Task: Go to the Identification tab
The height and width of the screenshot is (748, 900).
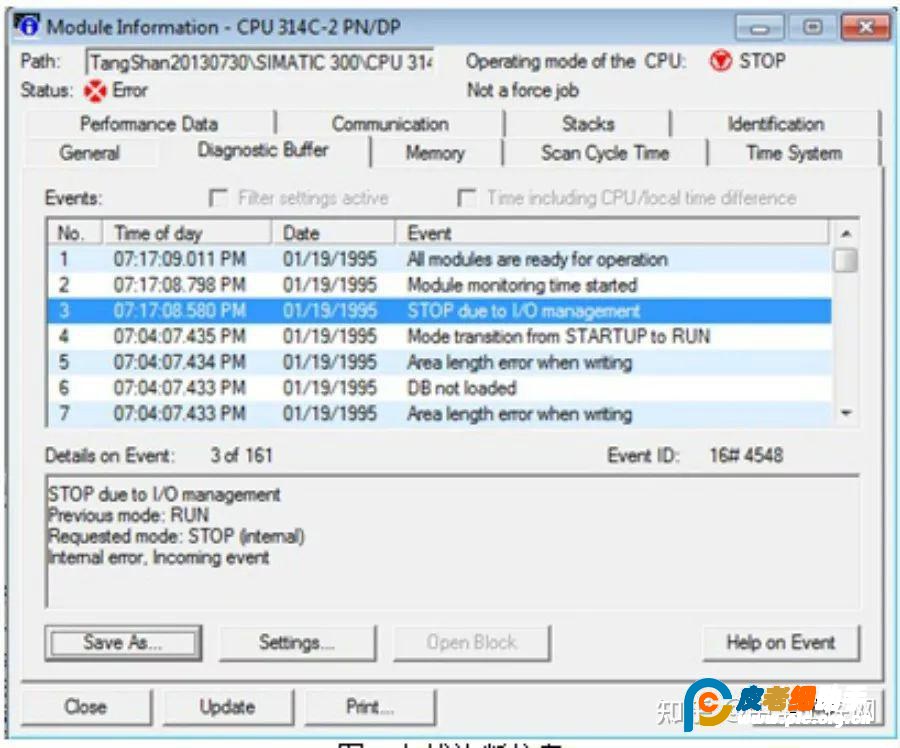Action: point(776,124)
